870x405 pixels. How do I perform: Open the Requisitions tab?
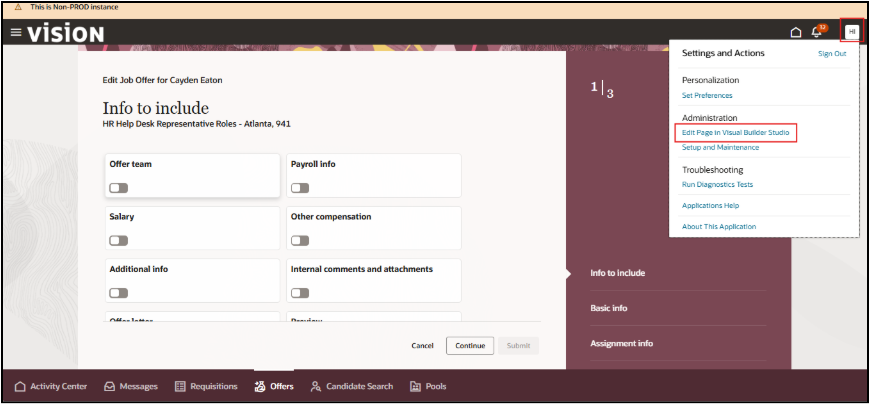pos(206,386)
